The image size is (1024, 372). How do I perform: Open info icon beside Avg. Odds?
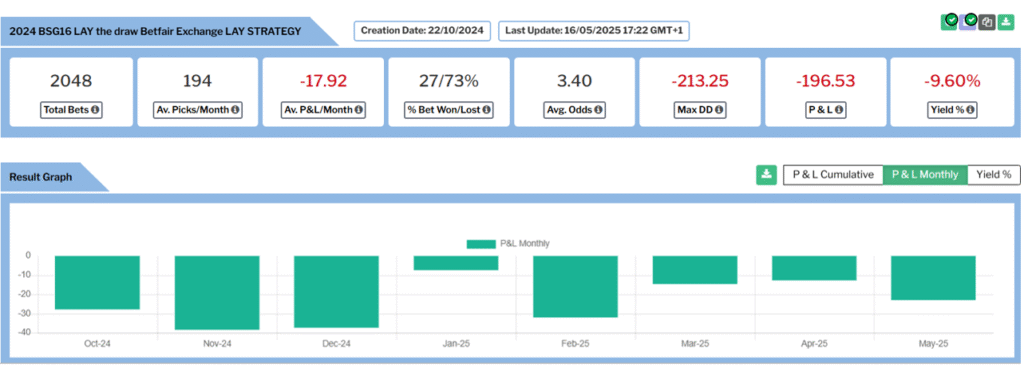click(x=598, y=110)
